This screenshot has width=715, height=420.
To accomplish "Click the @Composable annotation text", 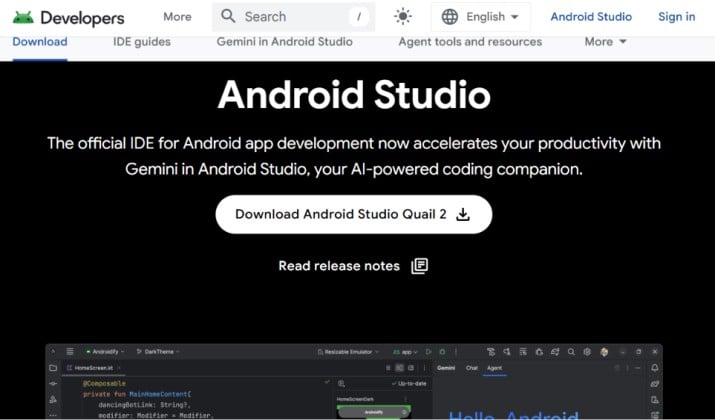I will click(104, 384).
